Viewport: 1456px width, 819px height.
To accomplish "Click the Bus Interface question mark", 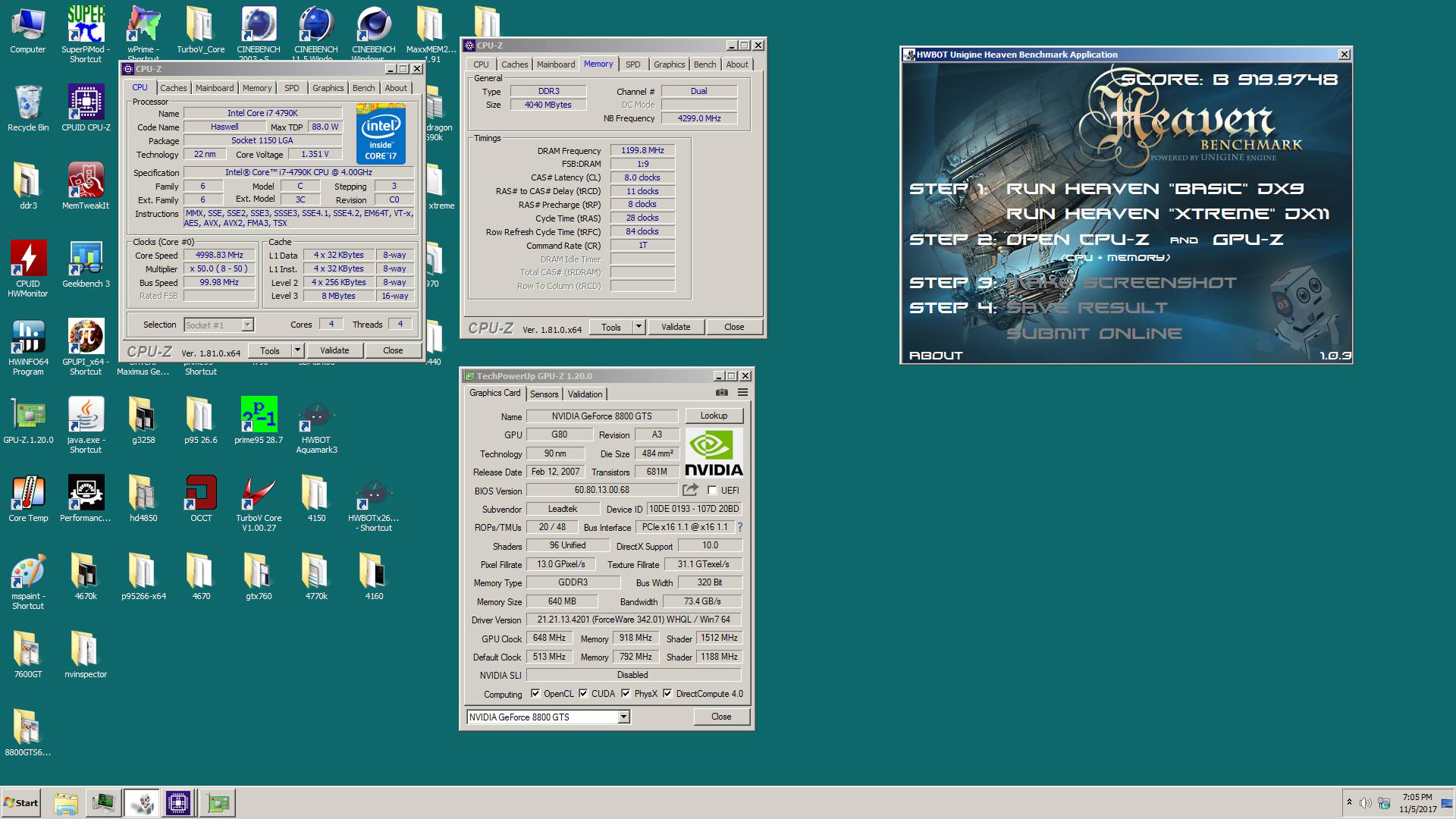I will [739, 527].
